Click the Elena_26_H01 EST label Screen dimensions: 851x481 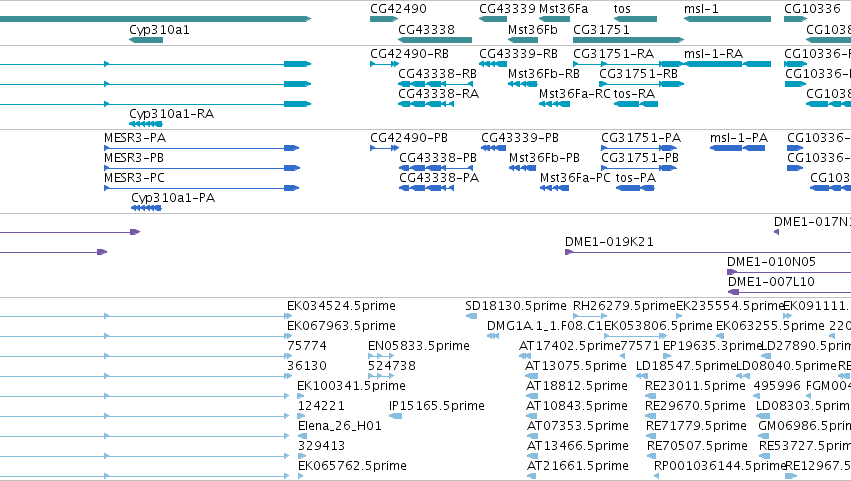(340, 427)
